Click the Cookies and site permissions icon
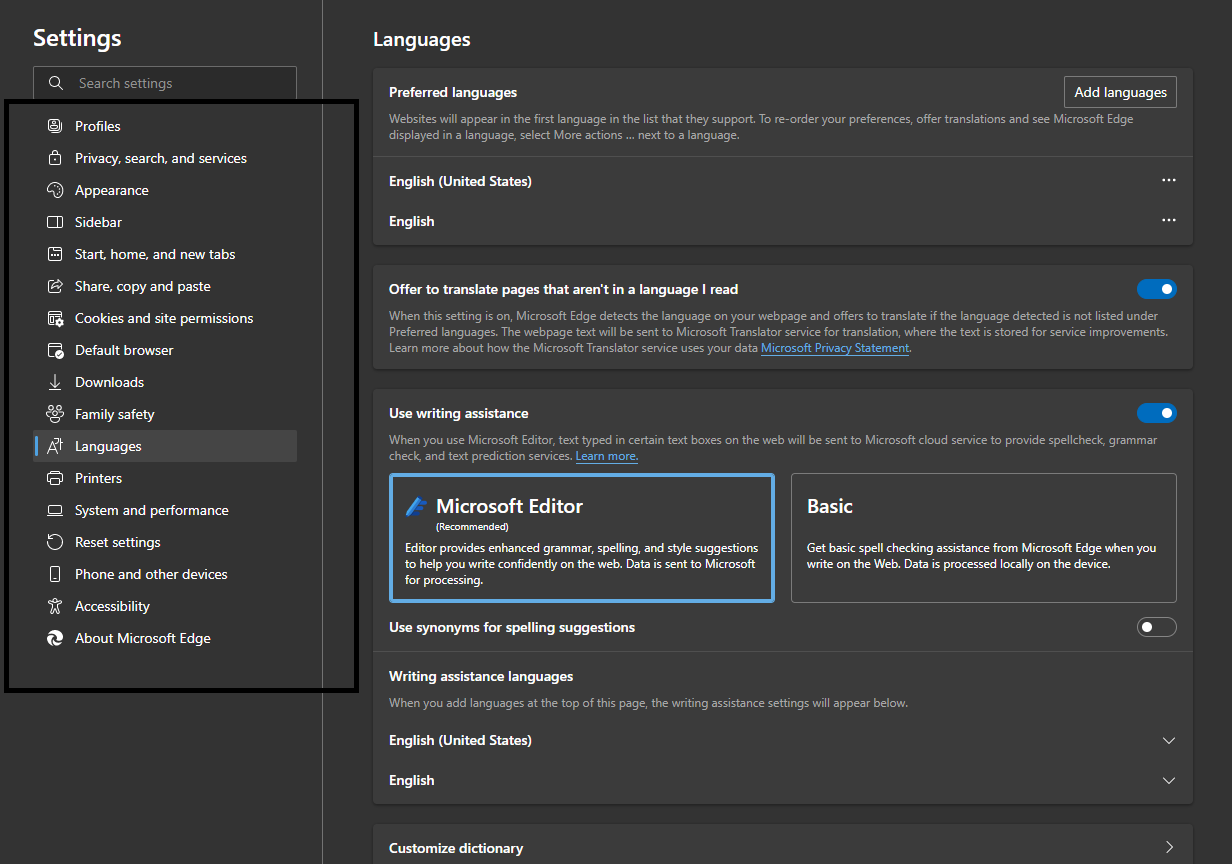Viewport: 1232px width, 864px height. tap(55, 318)
